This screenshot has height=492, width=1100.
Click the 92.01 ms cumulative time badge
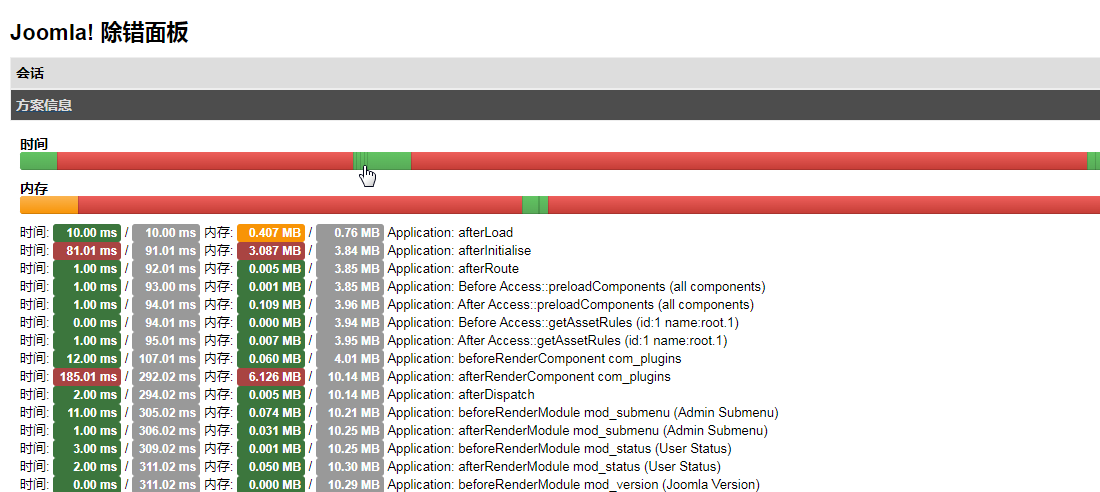pos(166,269)
